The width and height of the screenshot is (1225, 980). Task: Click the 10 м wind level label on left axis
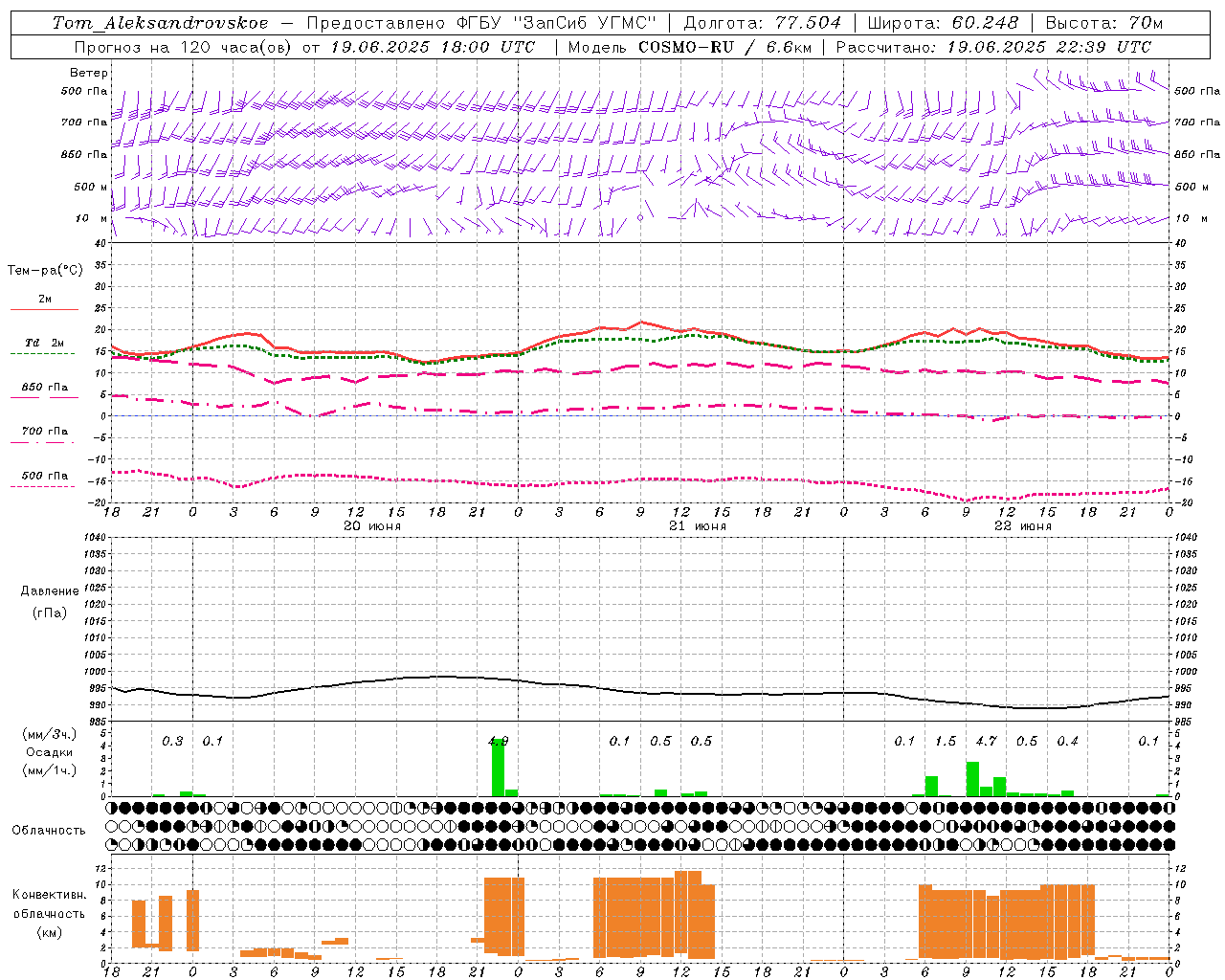pos(92,218)
